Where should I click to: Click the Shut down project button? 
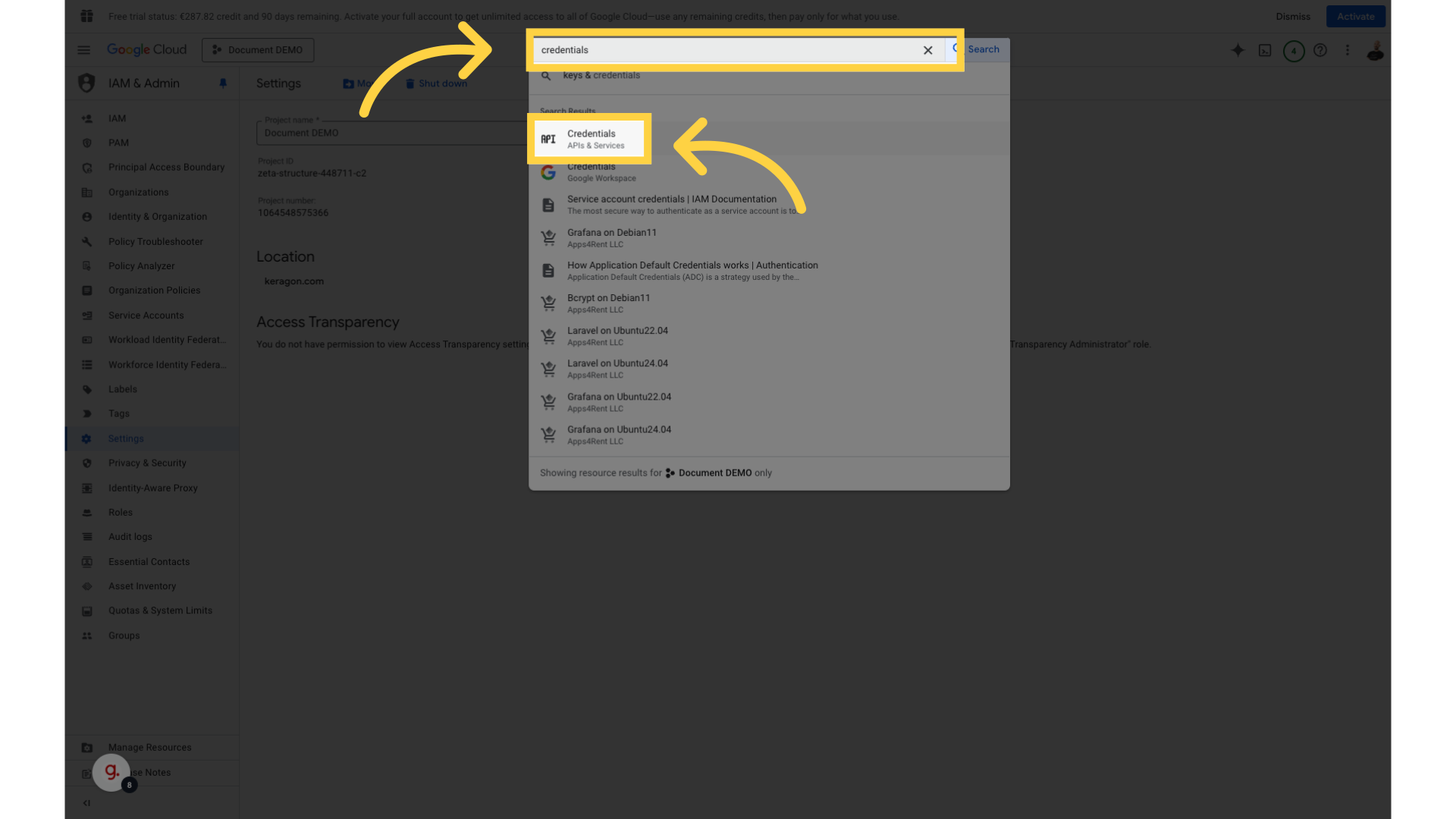(x=436, y=83)
